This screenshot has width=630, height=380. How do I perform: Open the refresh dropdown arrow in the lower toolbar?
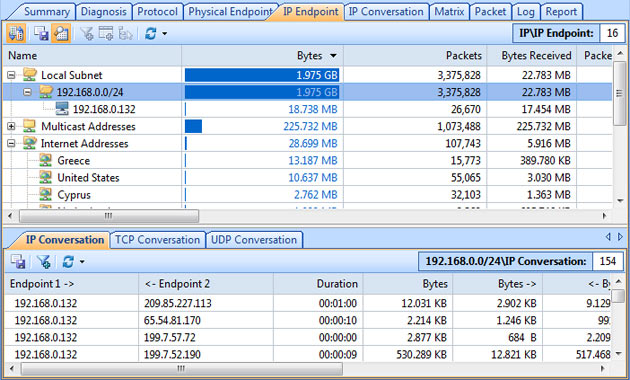(x=82, y=262)
